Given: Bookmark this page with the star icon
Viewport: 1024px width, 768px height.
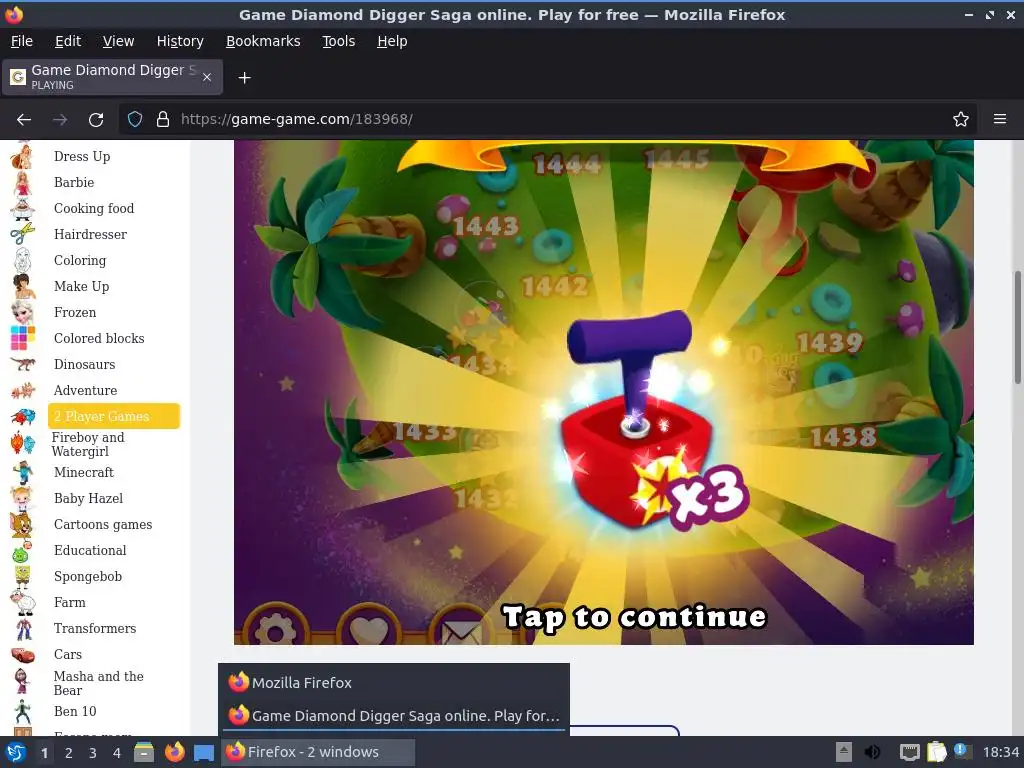Looking at the screenshot, I should 961,120.
